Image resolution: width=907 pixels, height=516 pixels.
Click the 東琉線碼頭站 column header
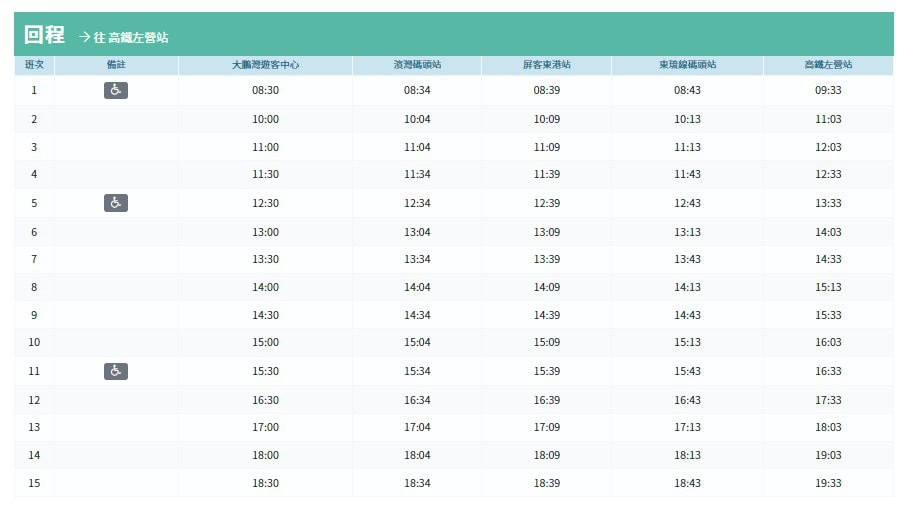(687, 65)
